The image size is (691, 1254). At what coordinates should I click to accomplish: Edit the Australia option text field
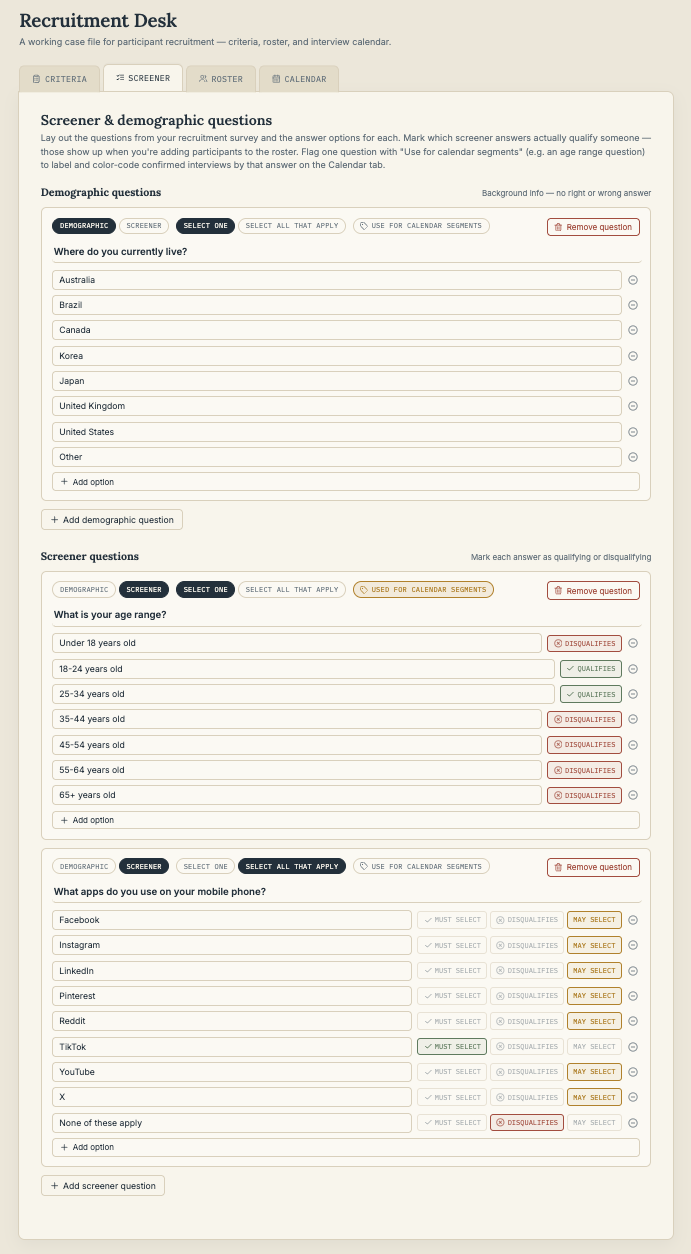[x=337, y=280]
